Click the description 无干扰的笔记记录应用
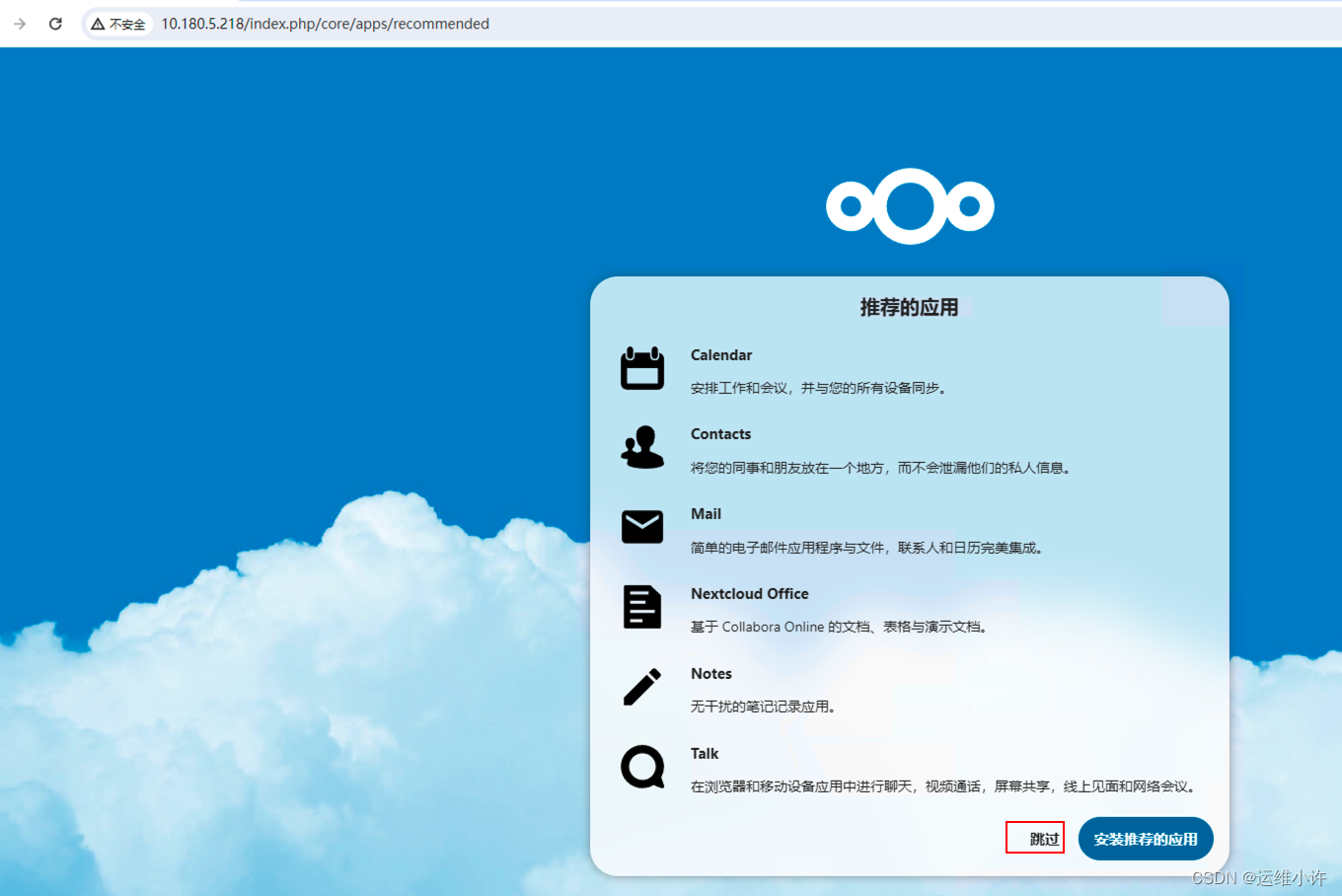Screen dimensions: 1342x896 tap(764, 707)
